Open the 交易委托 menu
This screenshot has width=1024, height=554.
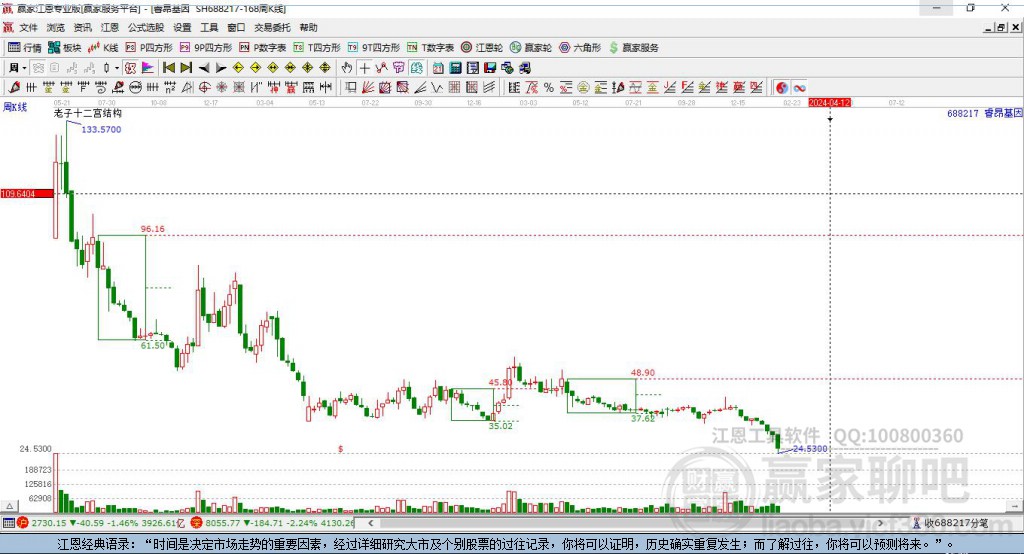(272, 27)
